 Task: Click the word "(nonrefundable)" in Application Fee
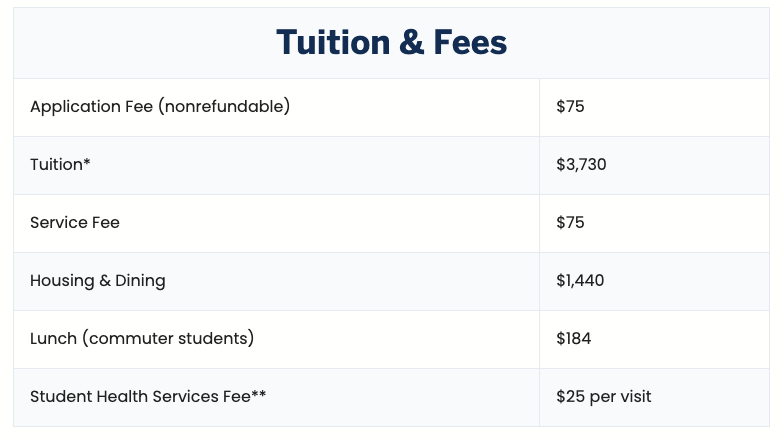[x=222, y=106]
